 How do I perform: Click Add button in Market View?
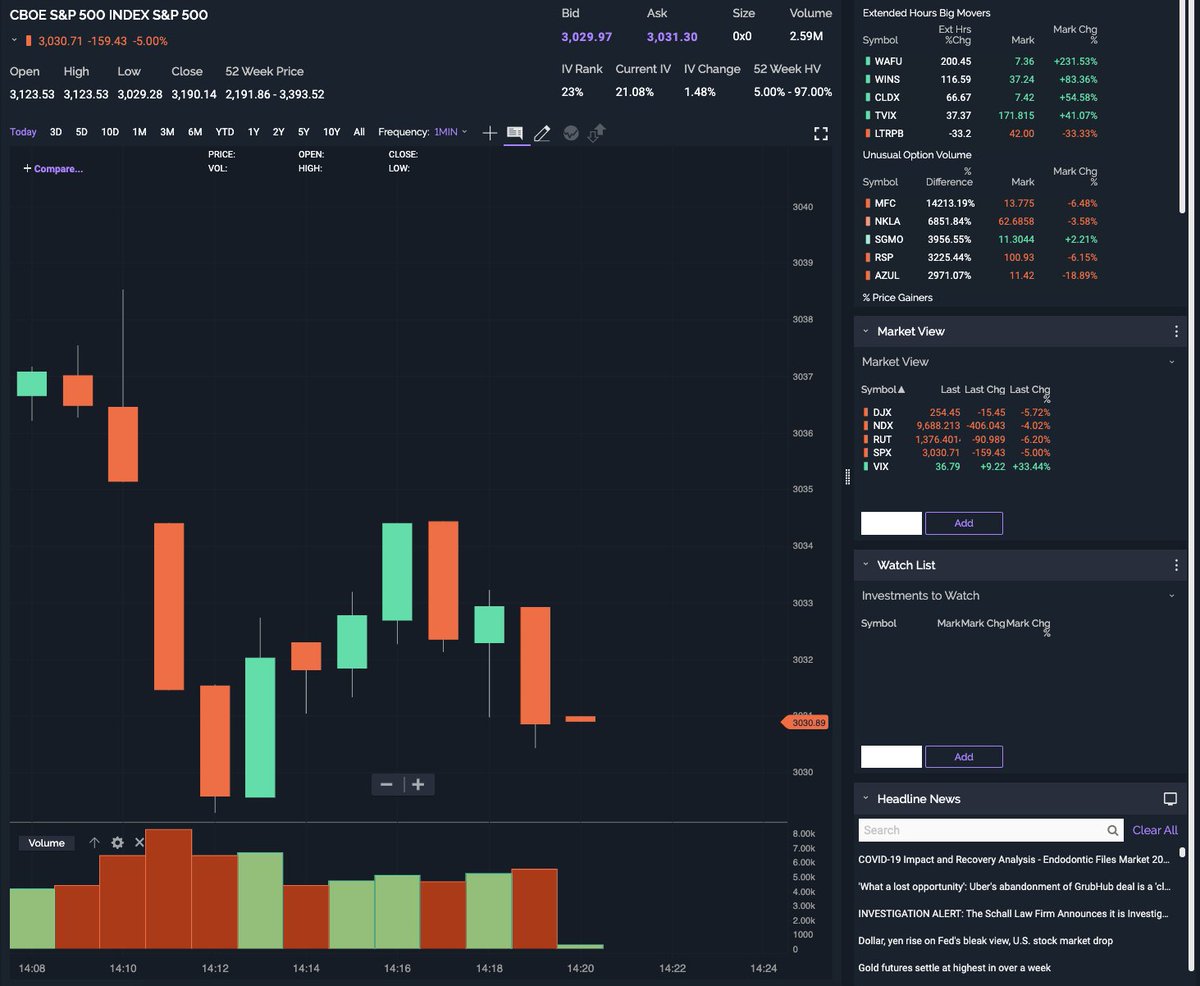click(x=964, y=523)
